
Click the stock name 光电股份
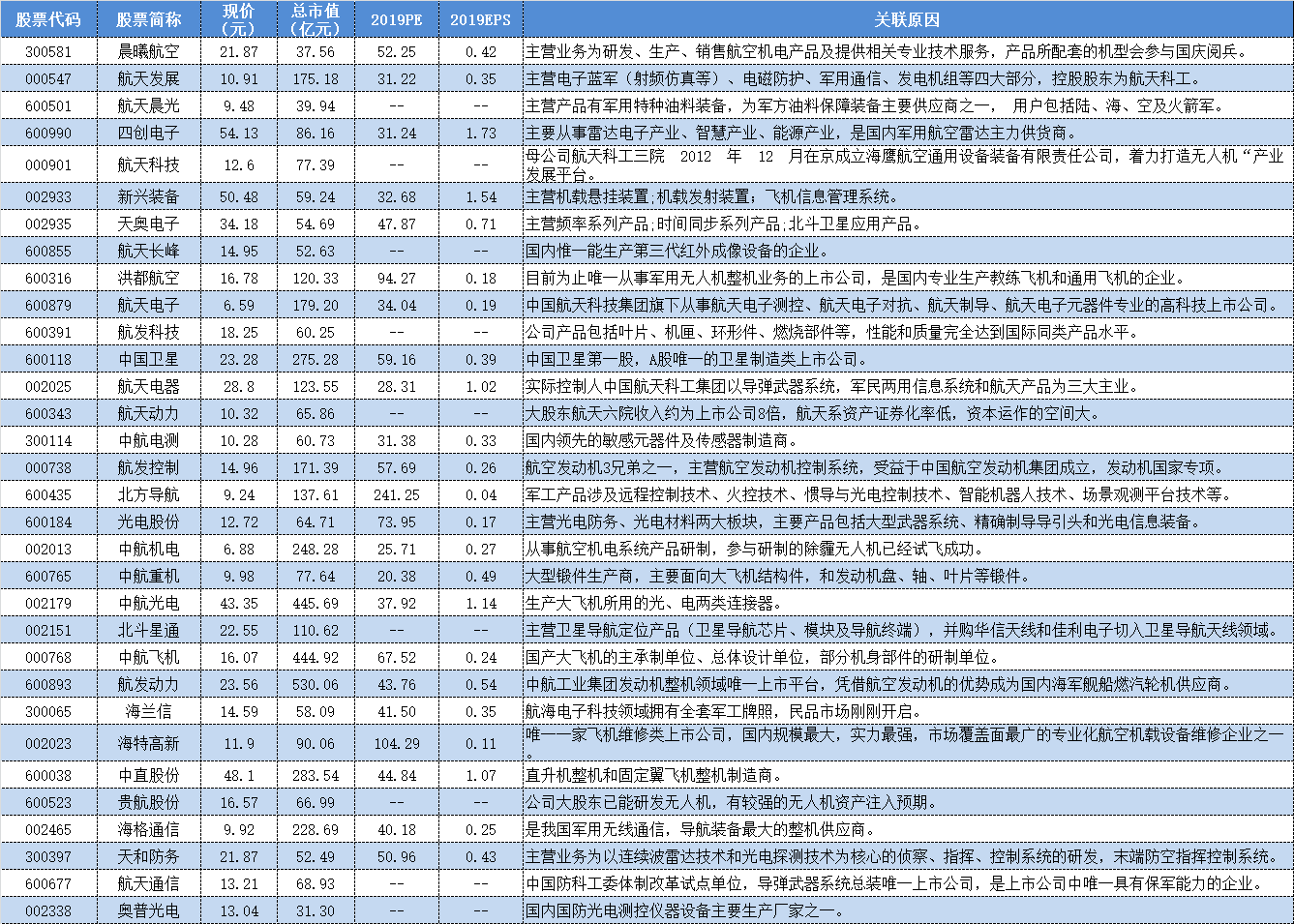(149, 522)
